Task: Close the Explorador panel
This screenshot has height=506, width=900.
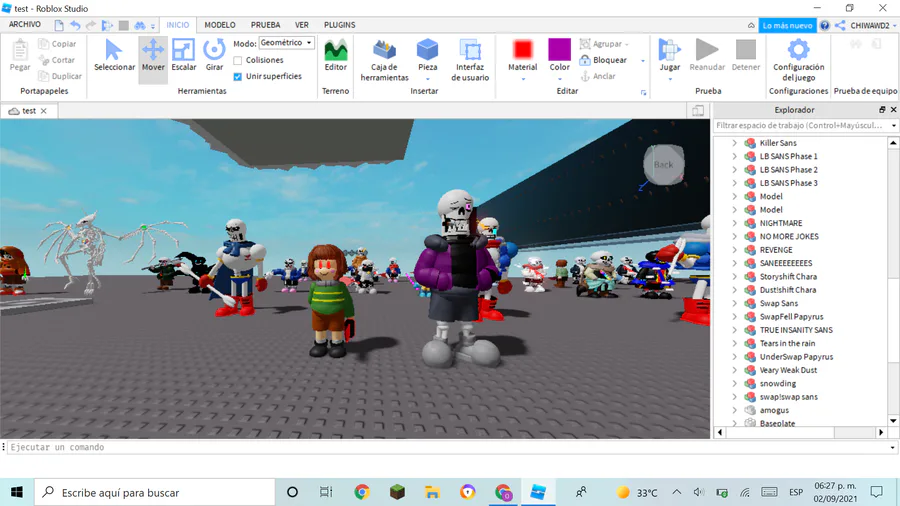Action: pyautogui.click(x=893, y=110)
